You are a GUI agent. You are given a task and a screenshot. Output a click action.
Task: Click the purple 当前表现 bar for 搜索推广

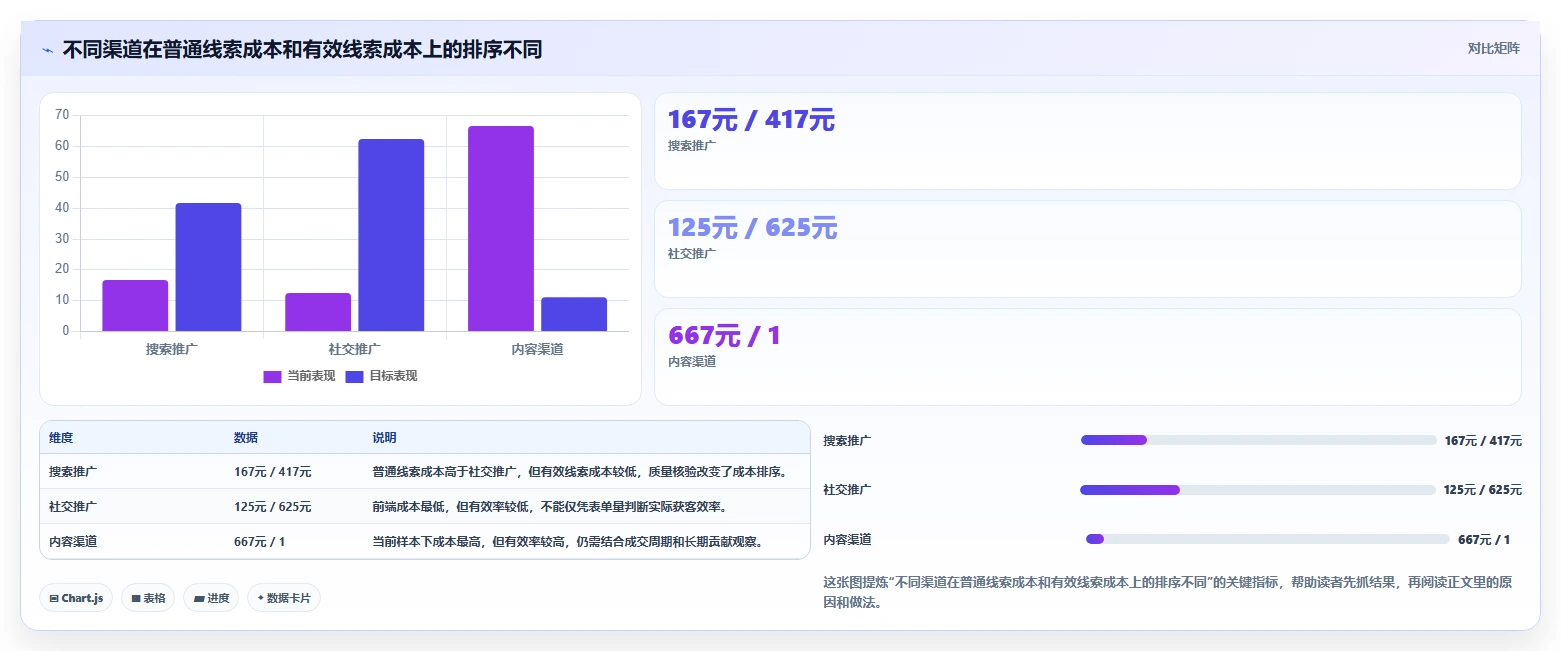coord(135,306)
